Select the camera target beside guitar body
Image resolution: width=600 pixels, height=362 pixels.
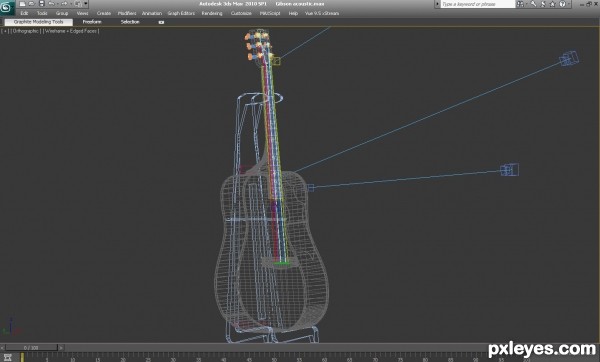pyautogui.click(x=310, y=188)
